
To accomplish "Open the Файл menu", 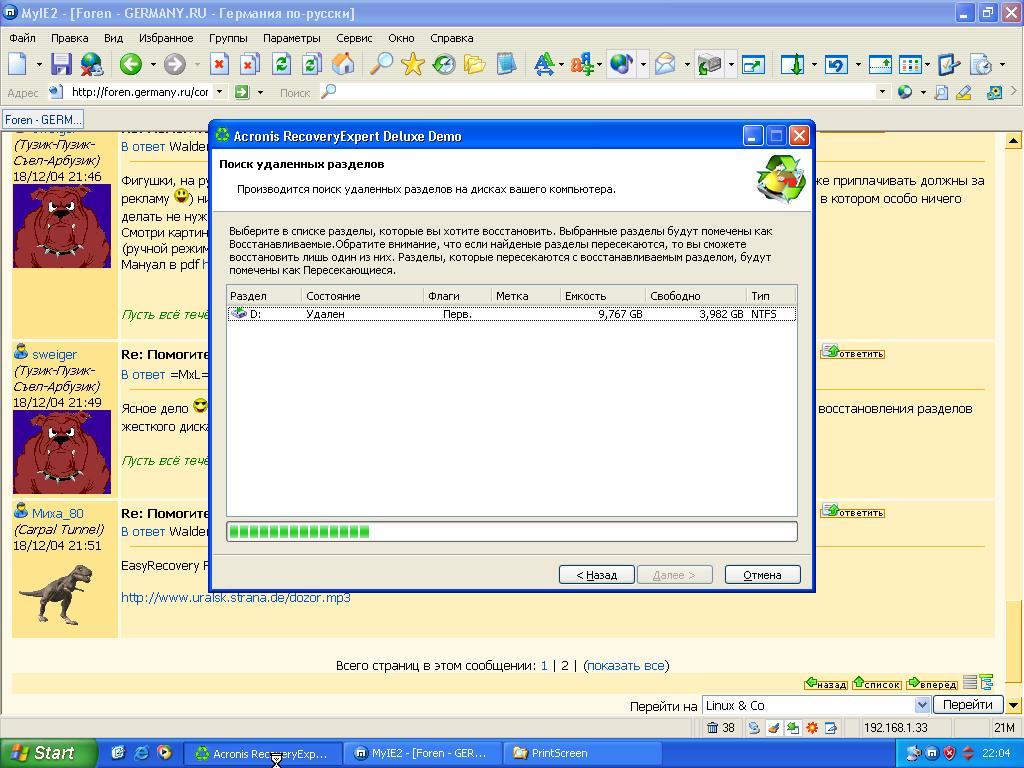I will pos(22,38).
